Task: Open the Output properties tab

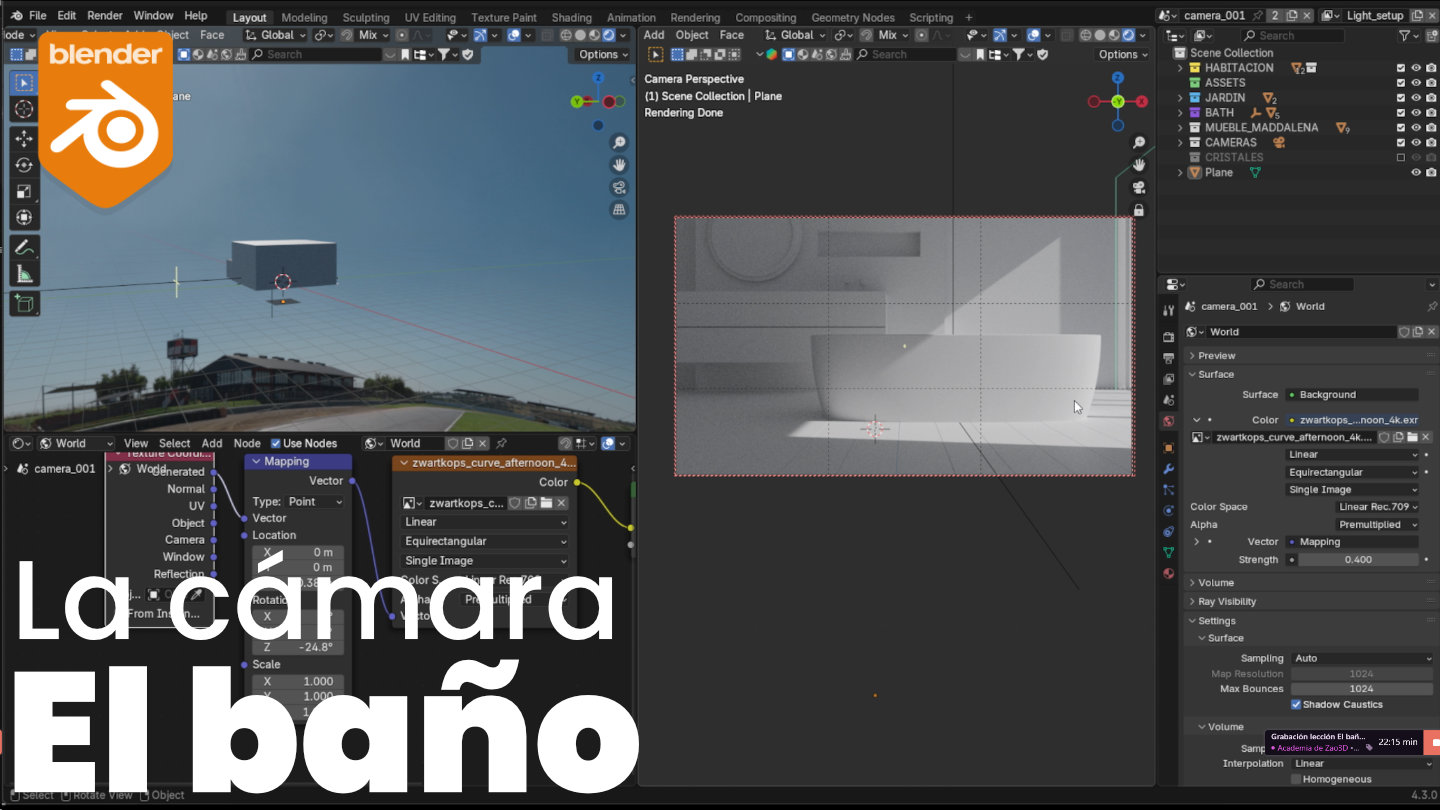Action: coord(1168,358)
